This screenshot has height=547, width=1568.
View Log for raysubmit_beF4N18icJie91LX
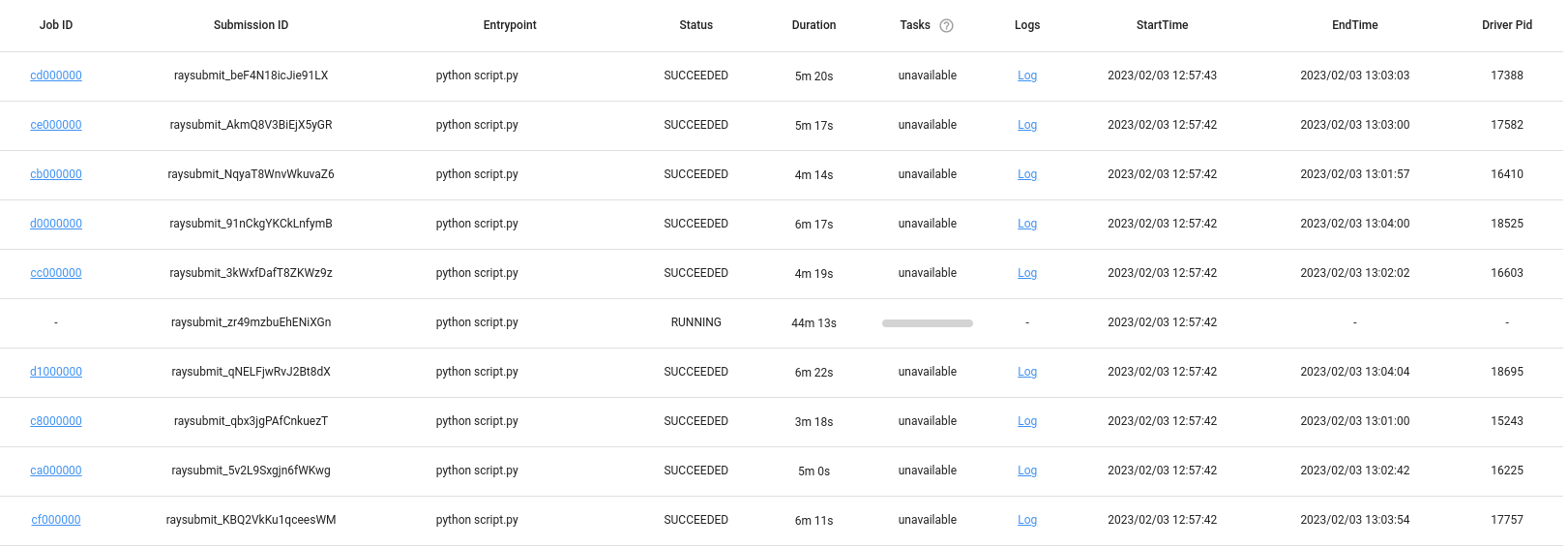(1027, 76)
